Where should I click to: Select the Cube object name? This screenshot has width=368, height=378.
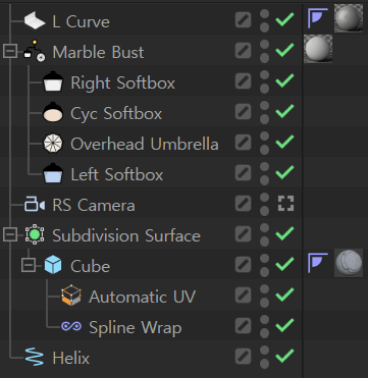click(x=90, y=266)
